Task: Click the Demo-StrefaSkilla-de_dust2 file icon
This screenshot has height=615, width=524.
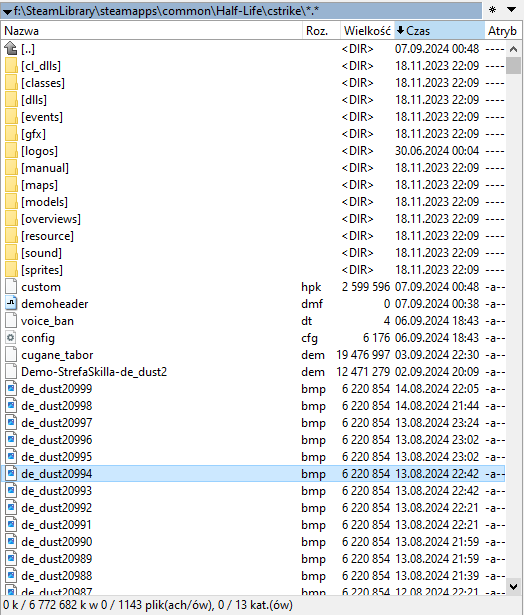Action: [x=11, y=372]
